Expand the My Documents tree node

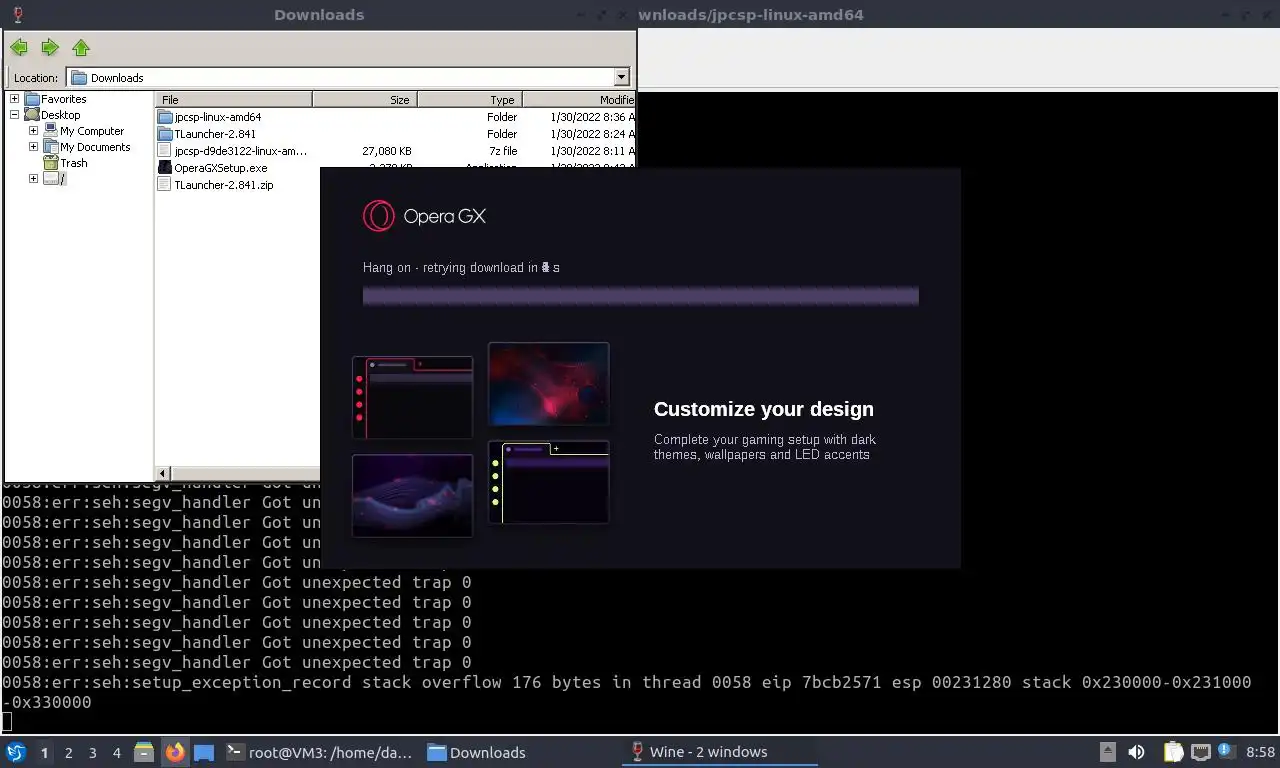point(33,147)
